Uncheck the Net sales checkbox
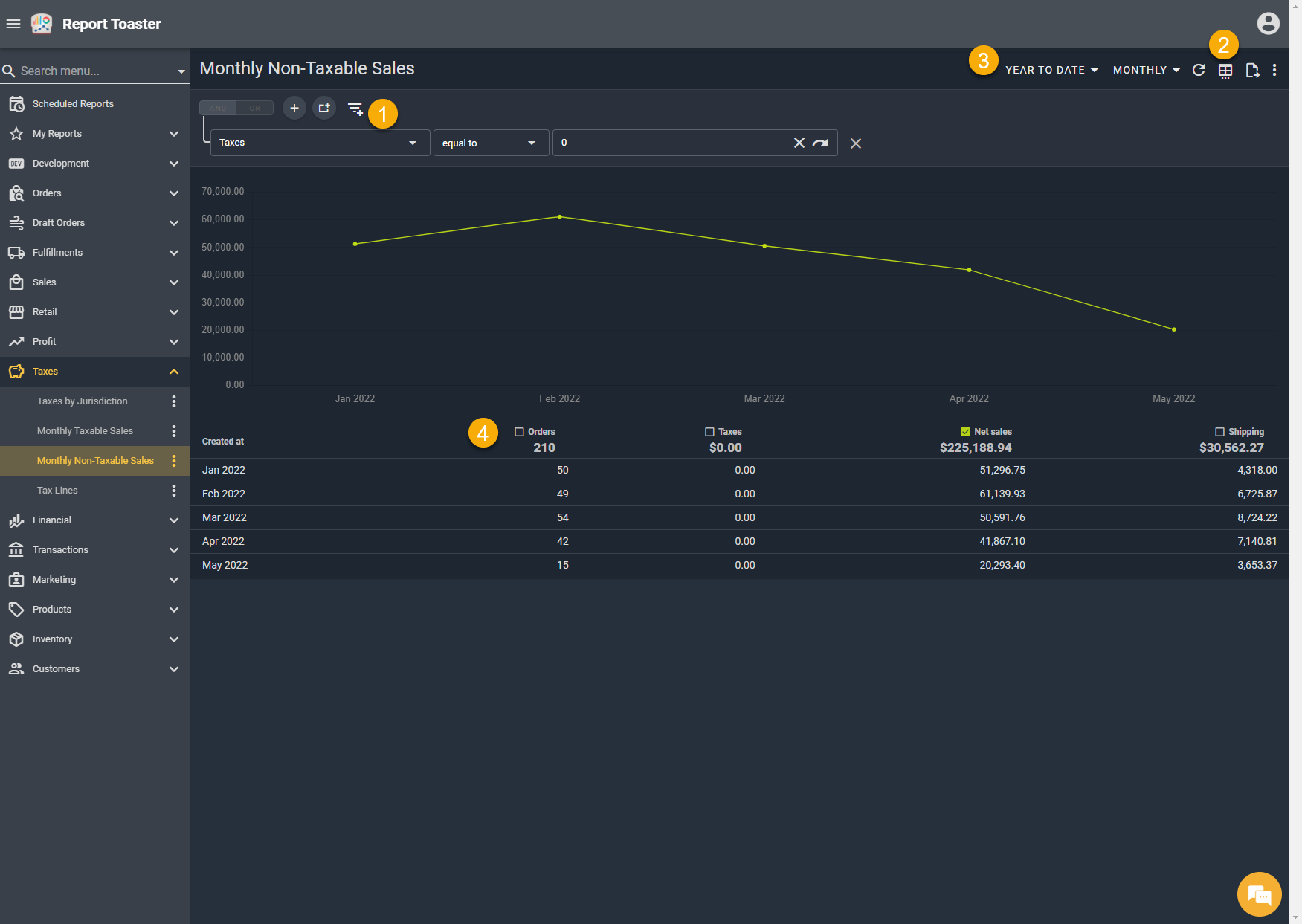The width and height of the screenshot is (1302, 924). pyautogui.click(x=965, y=432)
